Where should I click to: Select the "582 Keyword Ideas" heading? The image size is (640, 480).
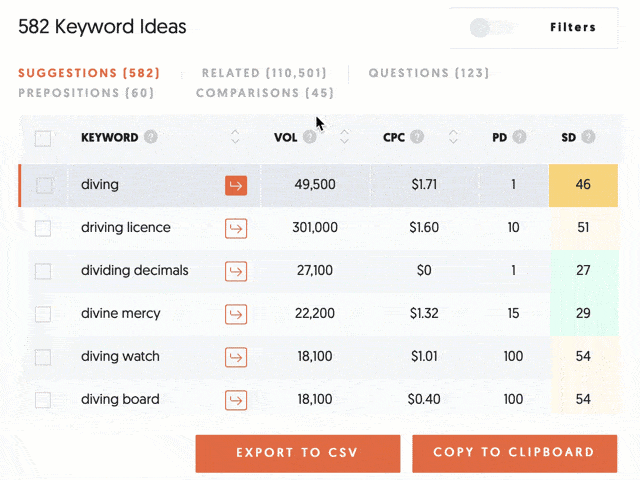click(102, 27)
